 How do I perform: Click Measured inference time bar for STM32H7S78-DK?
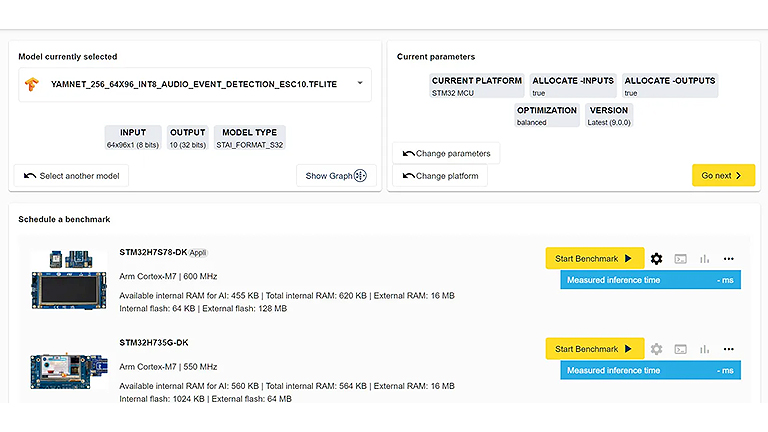pyautogui.click(x=650, y=280)
